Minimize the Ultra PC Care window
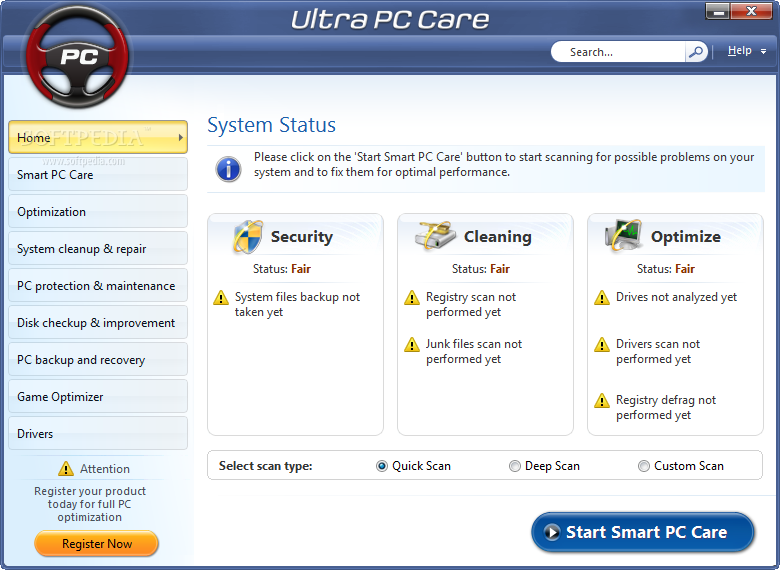 click(x=718, y=11)
